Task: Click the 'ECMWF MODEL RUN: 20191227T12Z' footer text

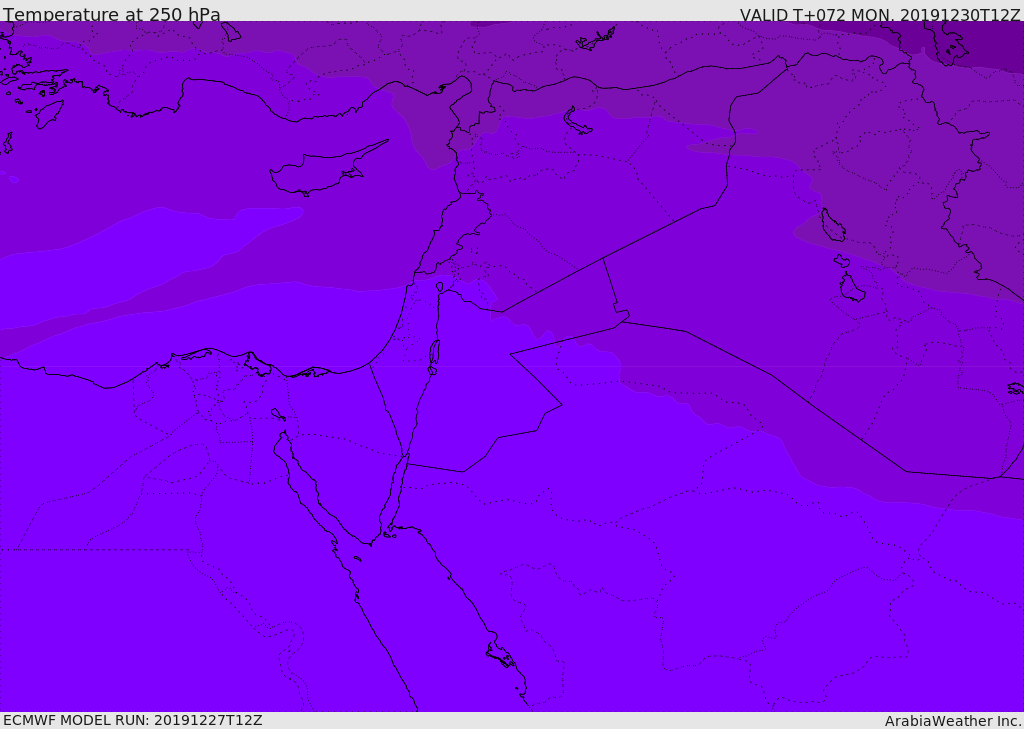Action: point(133,720)
